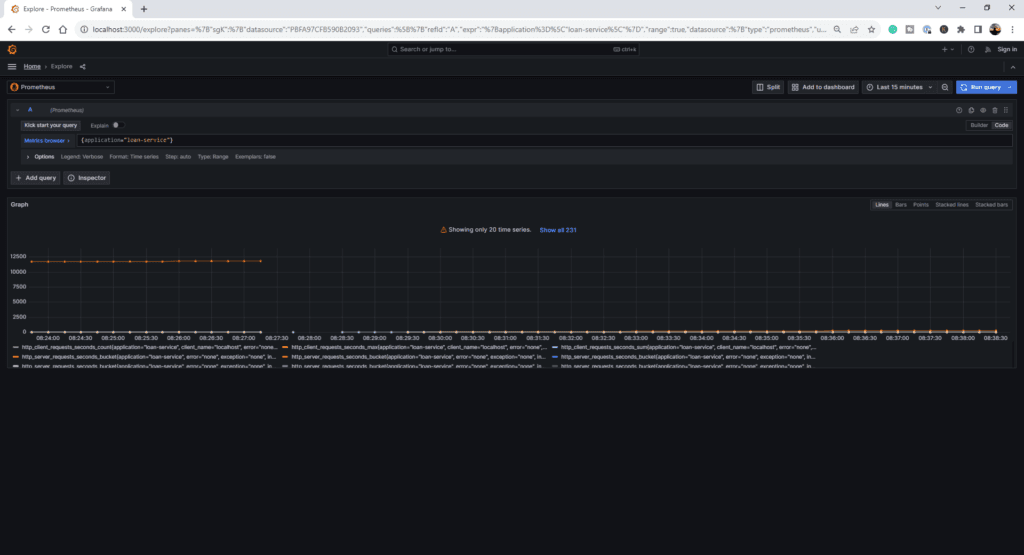1024x555 pixels.
Task: Click Kick start your query button
Action: pyautogui.click(x=50, y=125)
